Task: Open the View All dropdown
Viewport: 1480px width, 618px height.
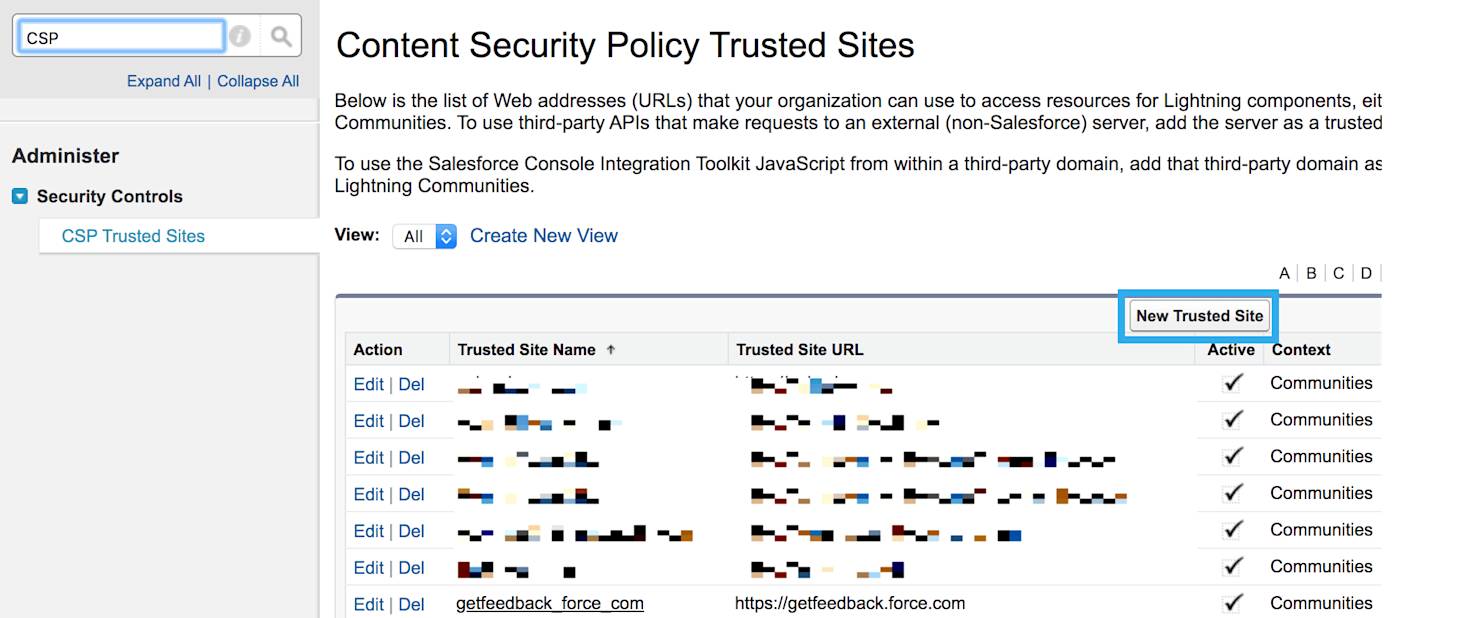Action: click(x=425, y=236)
